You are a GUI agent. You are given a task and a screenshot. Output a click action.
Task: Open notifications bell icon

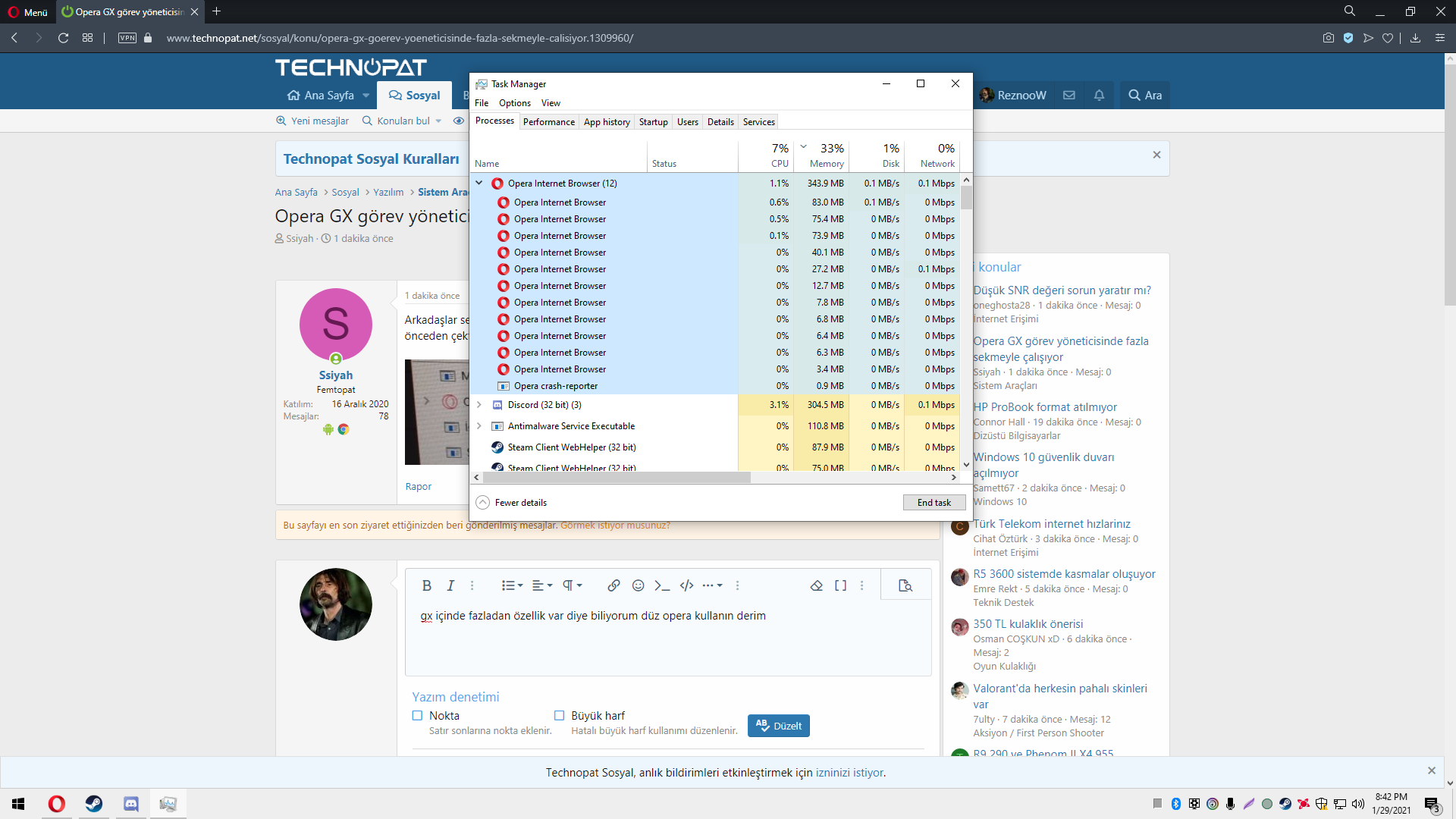(x=1099, y=95)
